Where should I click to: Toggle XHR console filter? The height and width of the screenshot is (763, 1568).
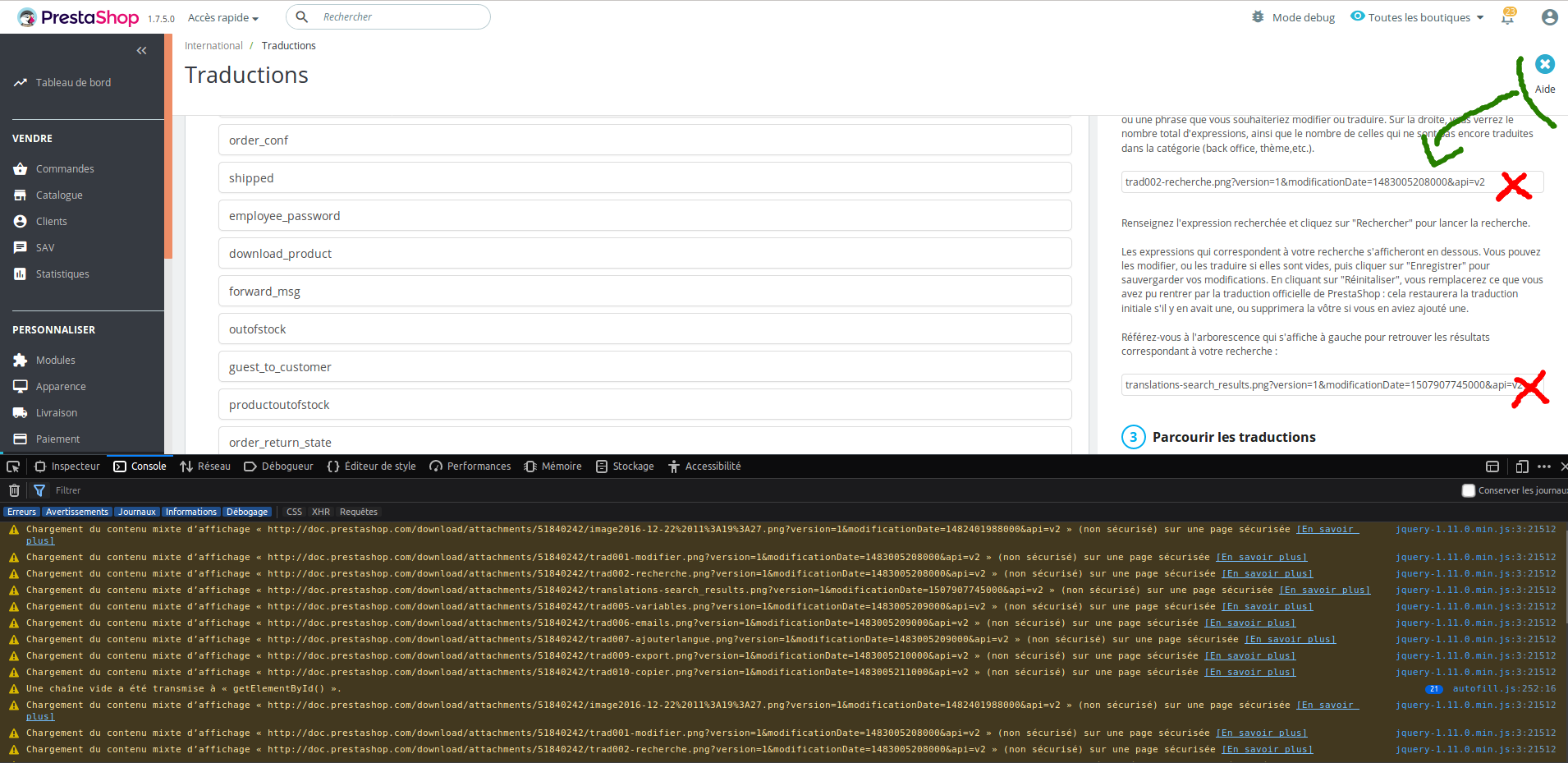pyautogui.click(x=321, y=512)
